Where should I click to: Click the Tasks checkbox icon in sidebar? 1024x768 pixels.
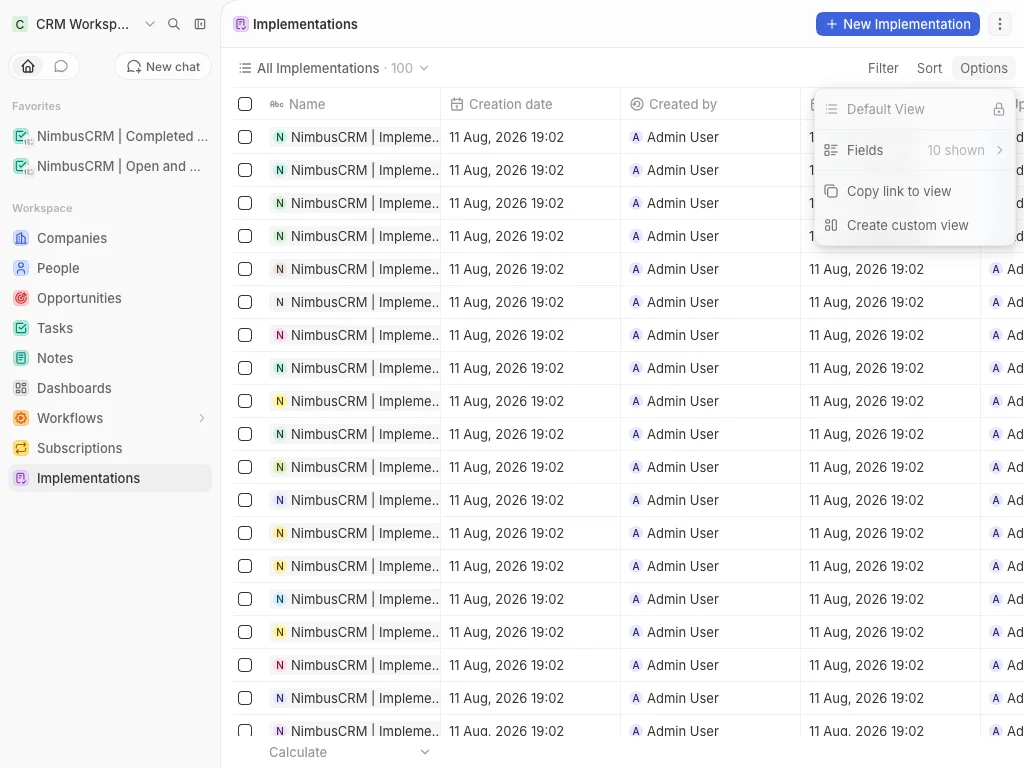tap(21, 328)
